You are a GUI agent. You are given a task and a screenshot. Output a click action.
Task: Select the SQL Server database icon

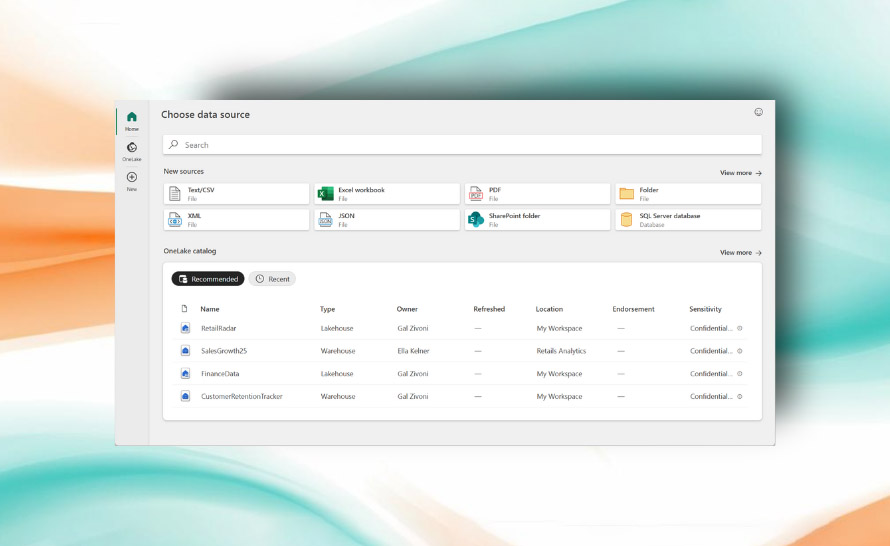coord(626,219)
